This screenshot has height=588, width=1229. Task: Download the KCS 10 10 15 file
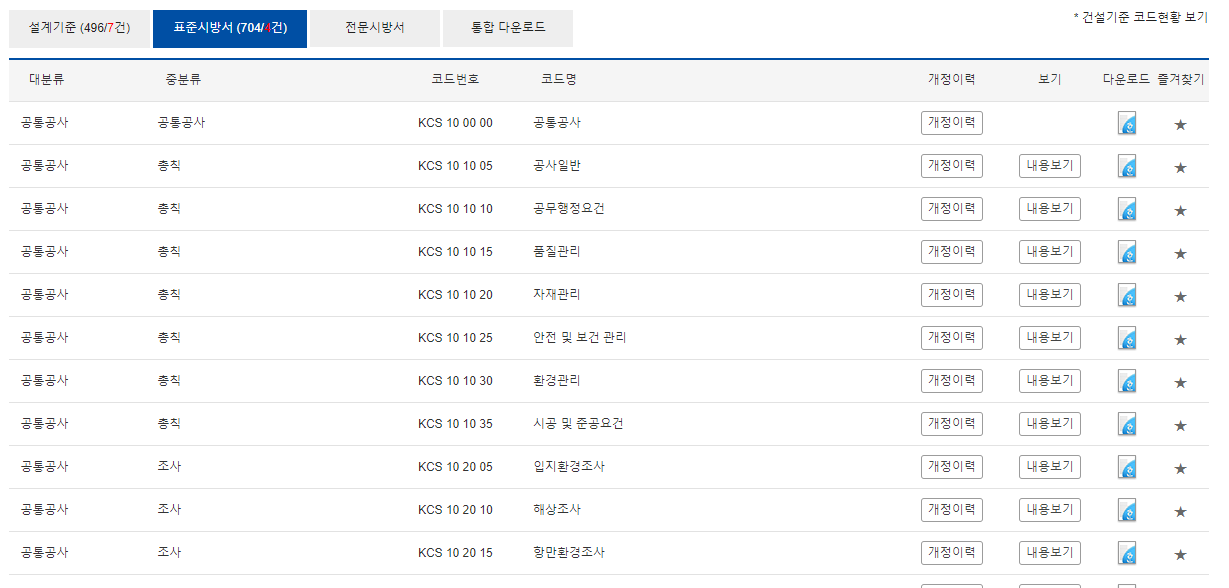[x=1127, y=252]
